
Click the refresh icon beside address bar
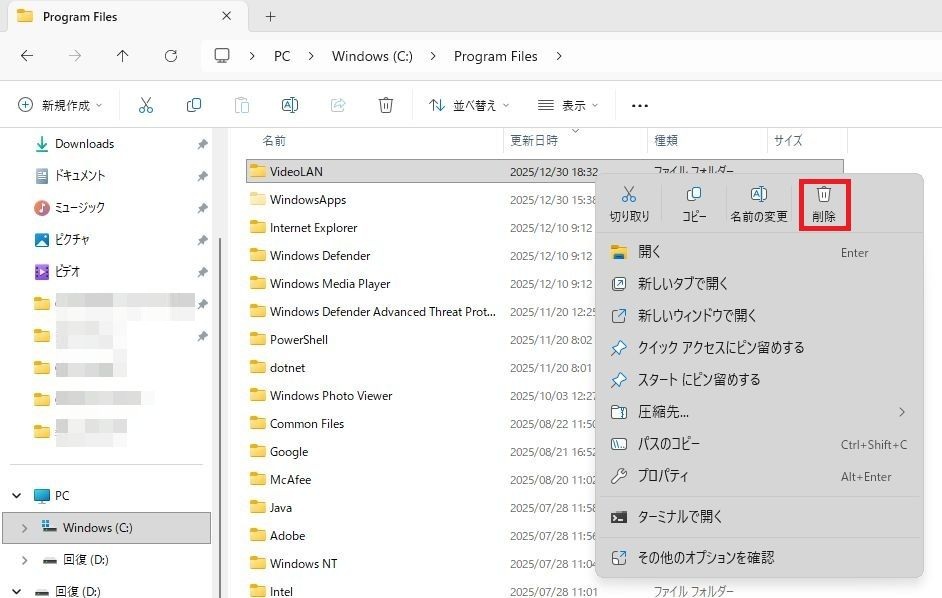171,56
